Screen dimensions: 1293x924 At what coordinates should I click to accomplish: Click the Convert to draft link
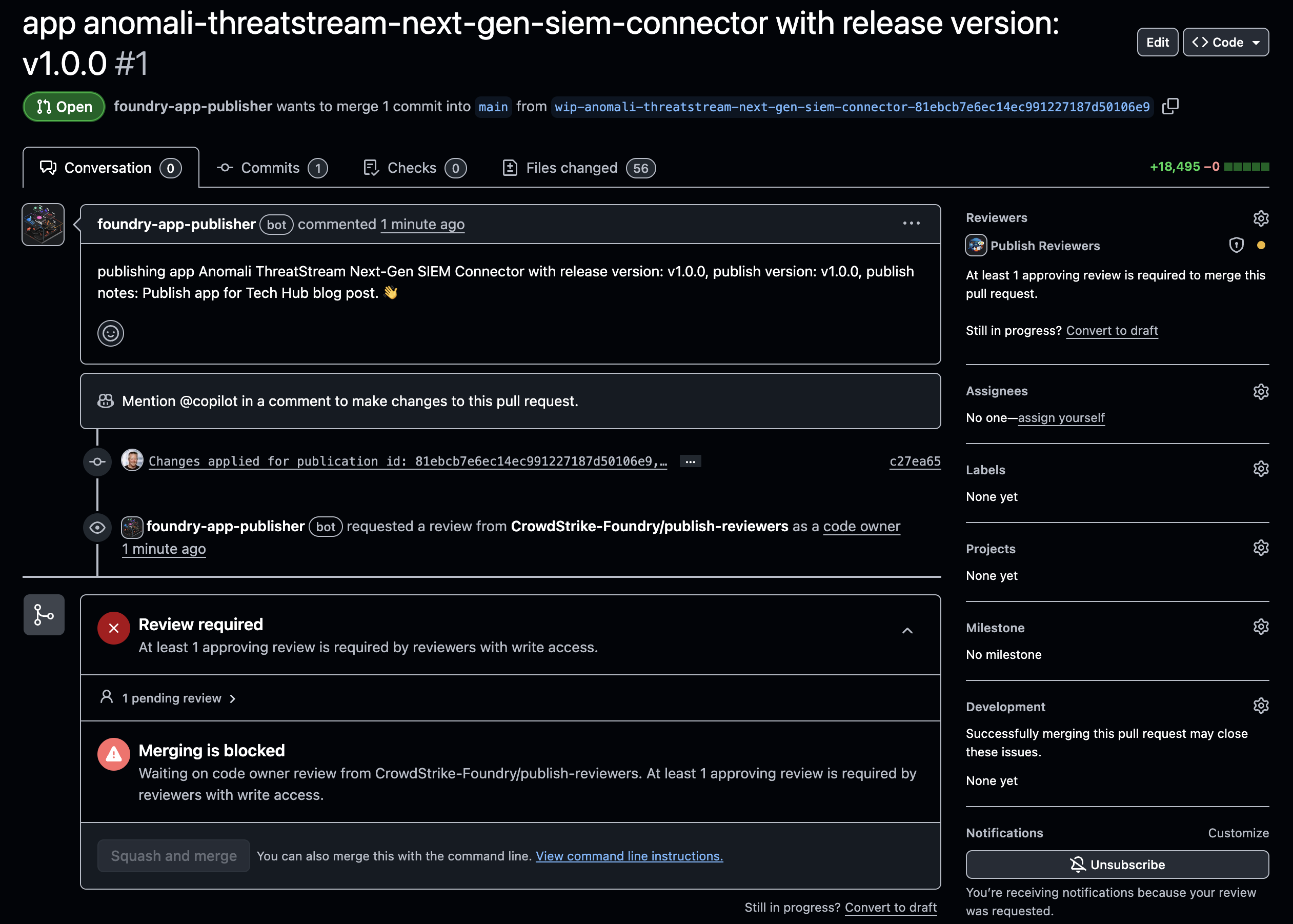1112,331
